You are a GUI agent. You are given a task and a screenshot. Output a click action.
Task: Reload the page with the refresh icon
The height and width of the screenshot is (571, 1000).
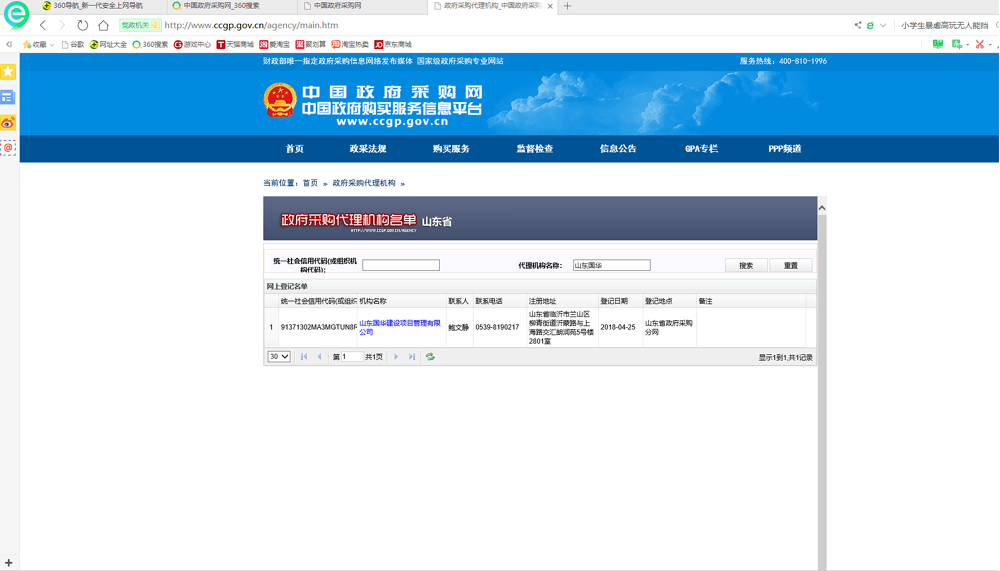tap(83, 25)
